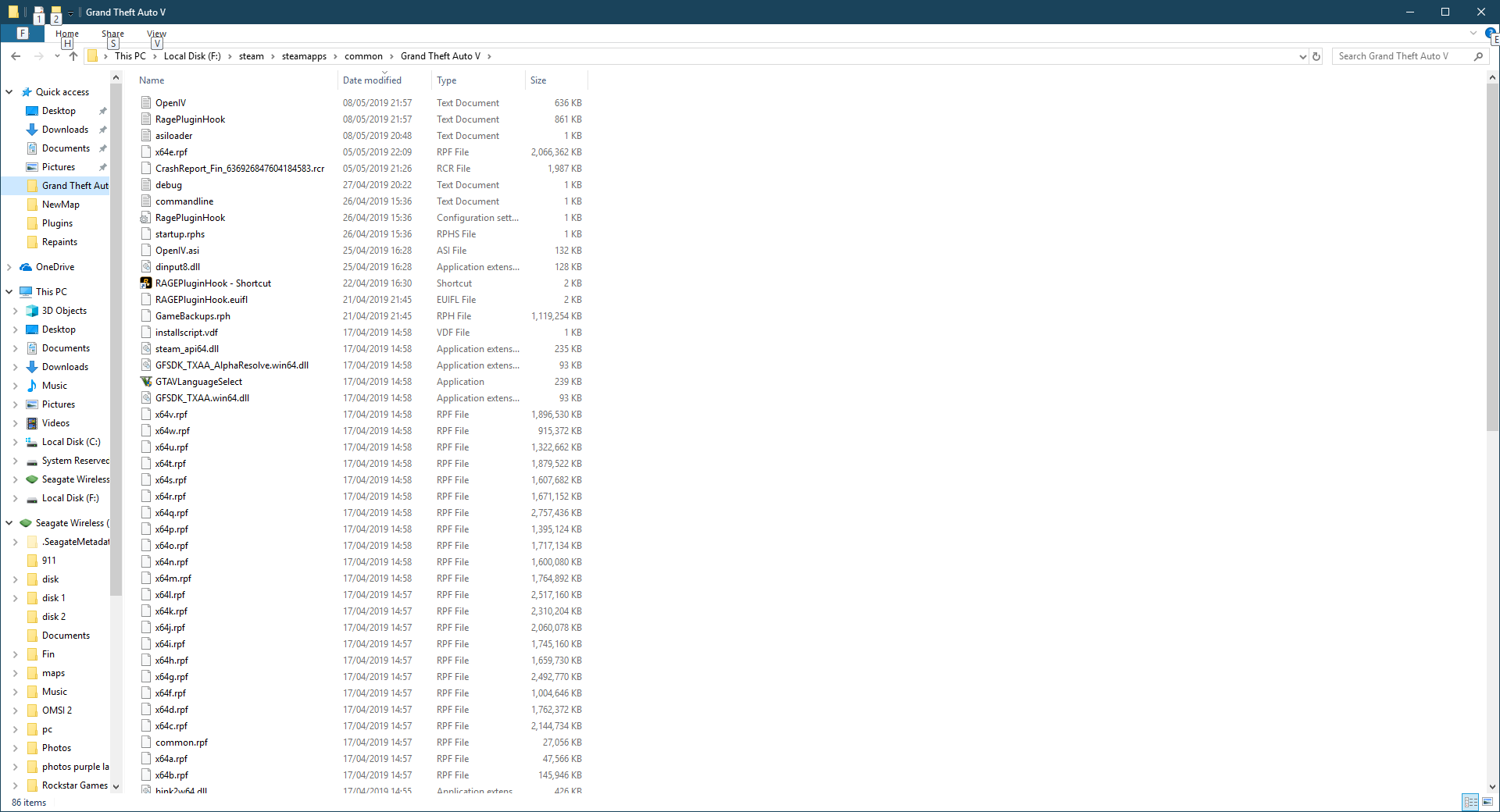Collapse the This PC tree node
The height and width of the screenshot is (812, 1500).
[x=9, y=292]
